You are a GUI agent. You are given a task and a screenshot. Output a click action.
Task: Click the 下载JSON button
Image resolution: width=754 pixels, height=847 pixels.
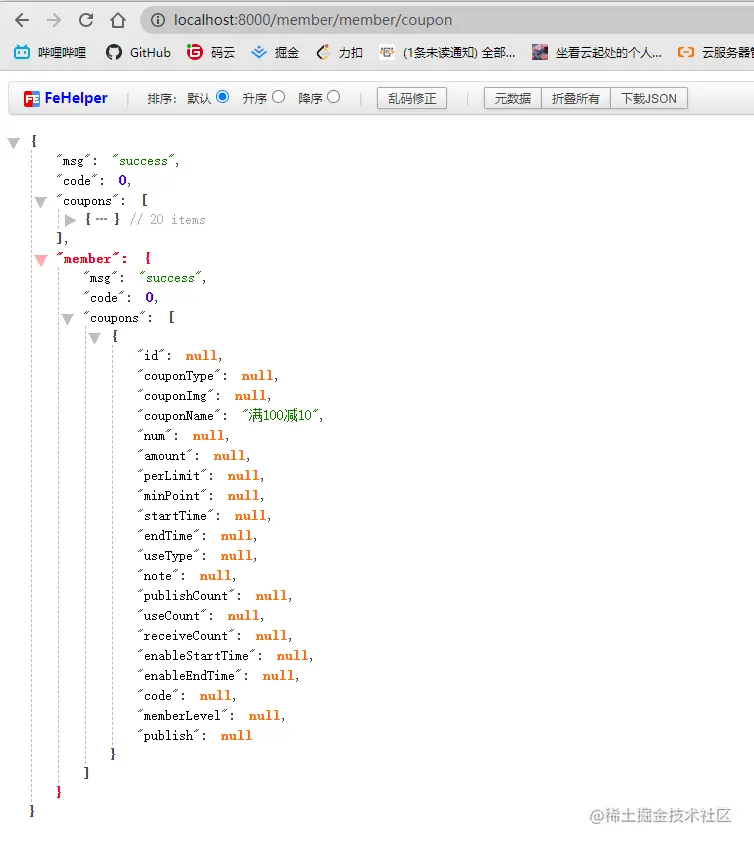point(649,98)
